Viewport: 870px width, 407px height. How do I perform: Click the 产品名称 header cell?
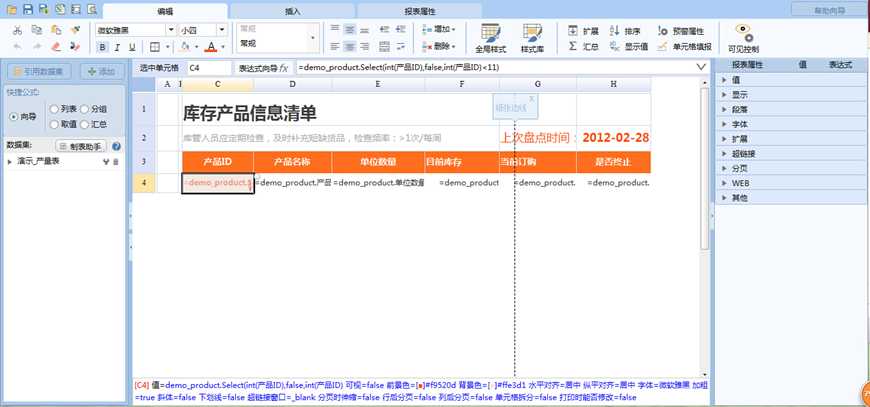tap(292, 162)
